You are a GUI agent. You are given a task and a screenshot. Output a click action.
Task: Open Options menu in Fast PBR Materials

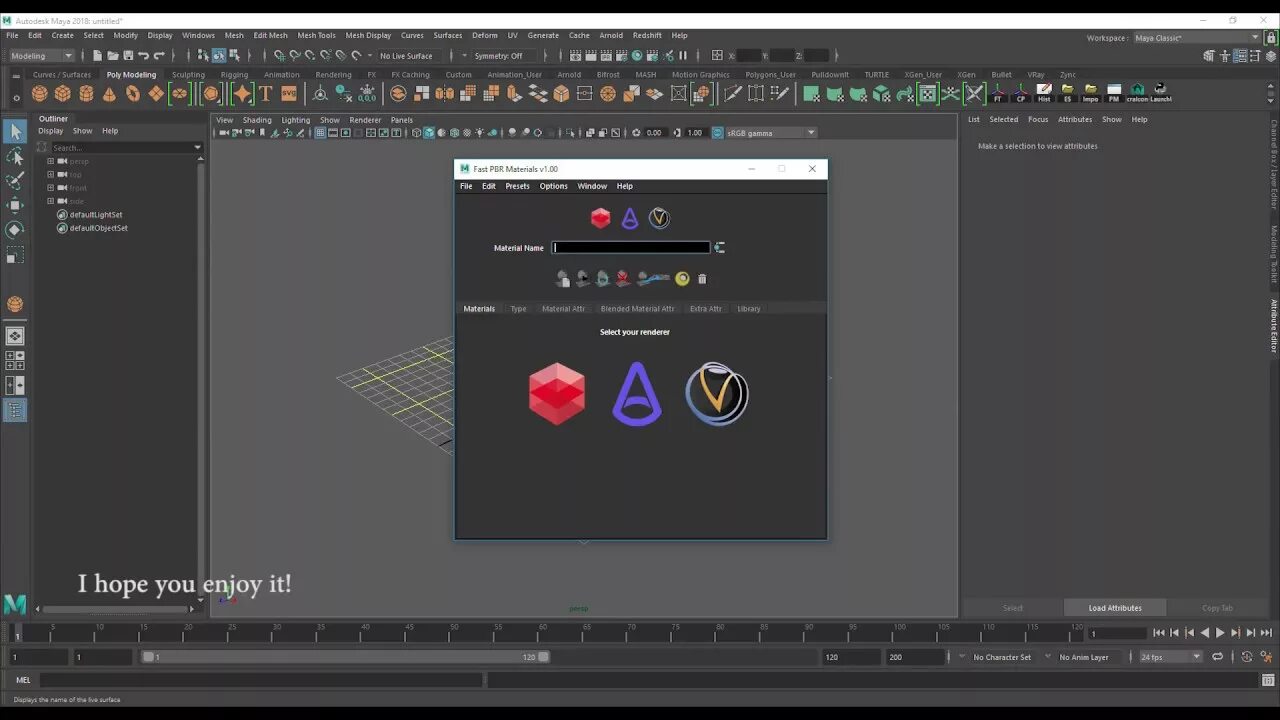553,186
